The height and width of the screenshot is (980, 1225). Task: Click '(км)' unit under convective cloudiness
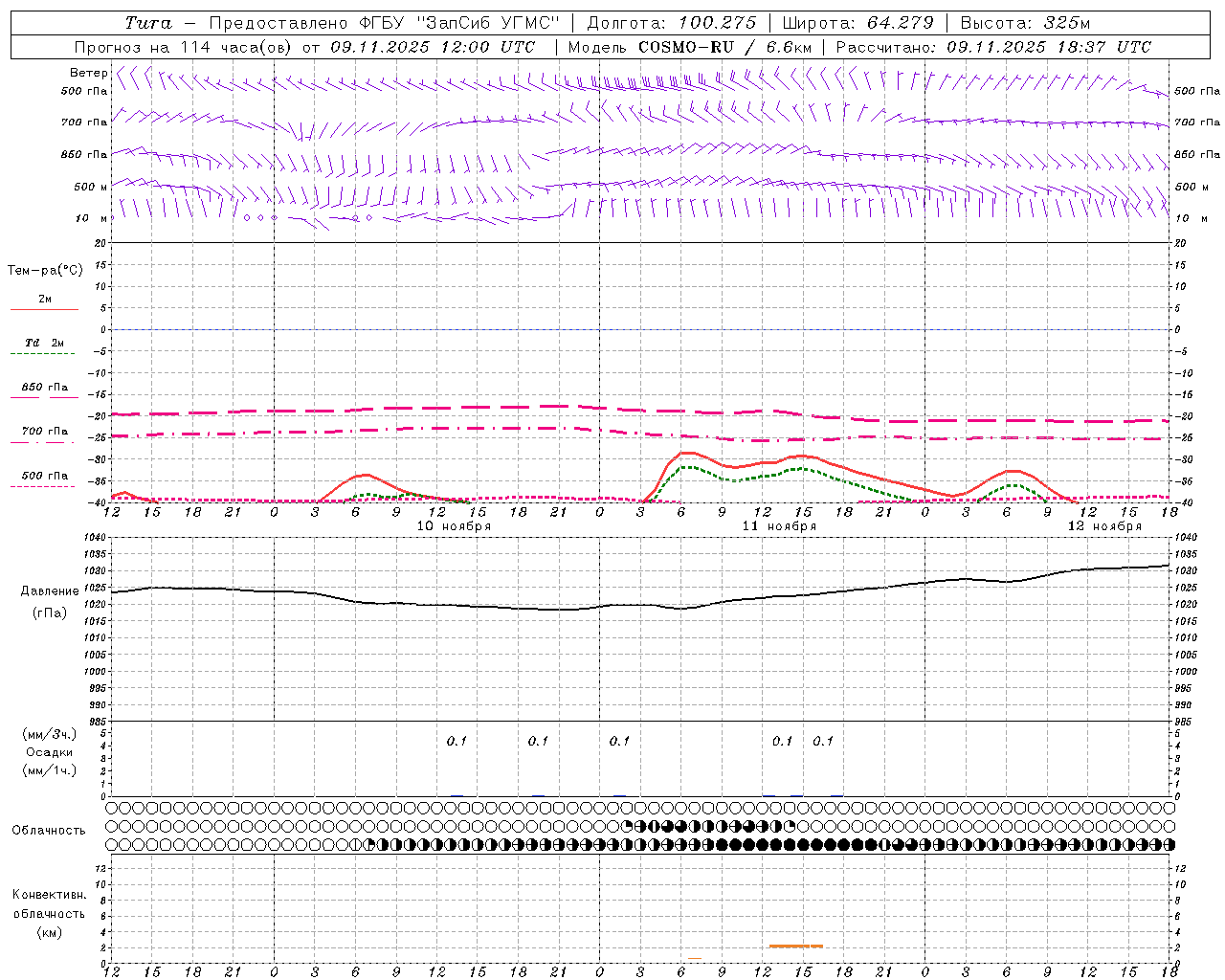(x=50, y=932)
